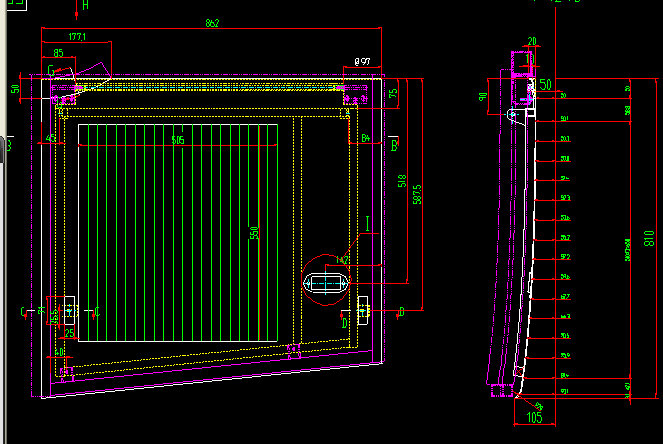Select the 25 dimension under left bracket
This screenshot has width=663, height=444.
coord(69,331)
